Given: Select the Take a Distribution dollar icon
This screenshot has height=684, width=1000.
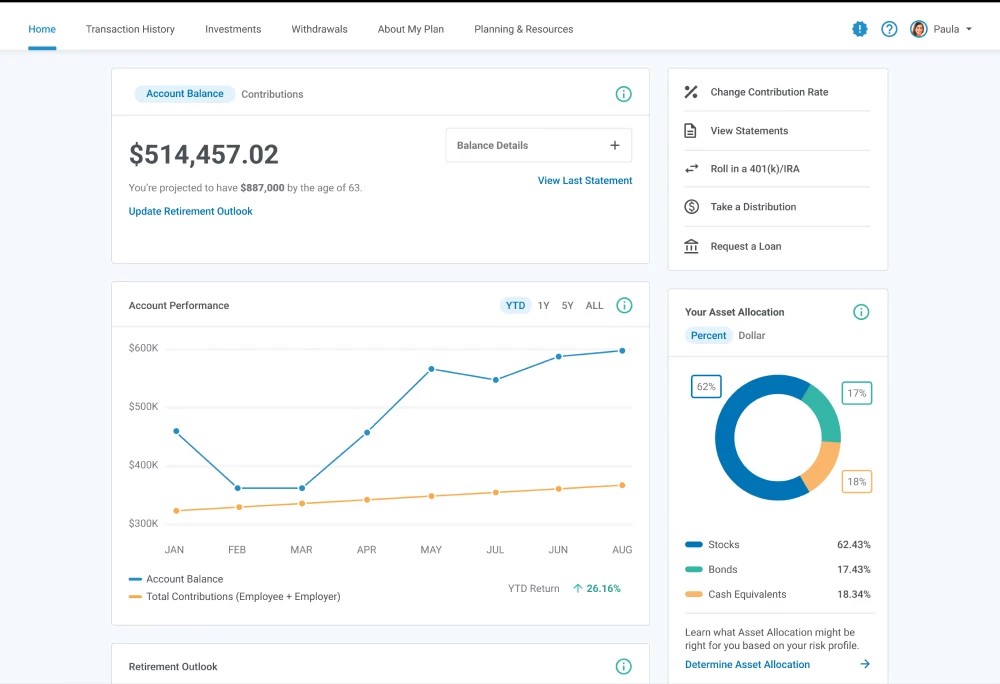Looking at the screenshot, I should coord(690,207).
